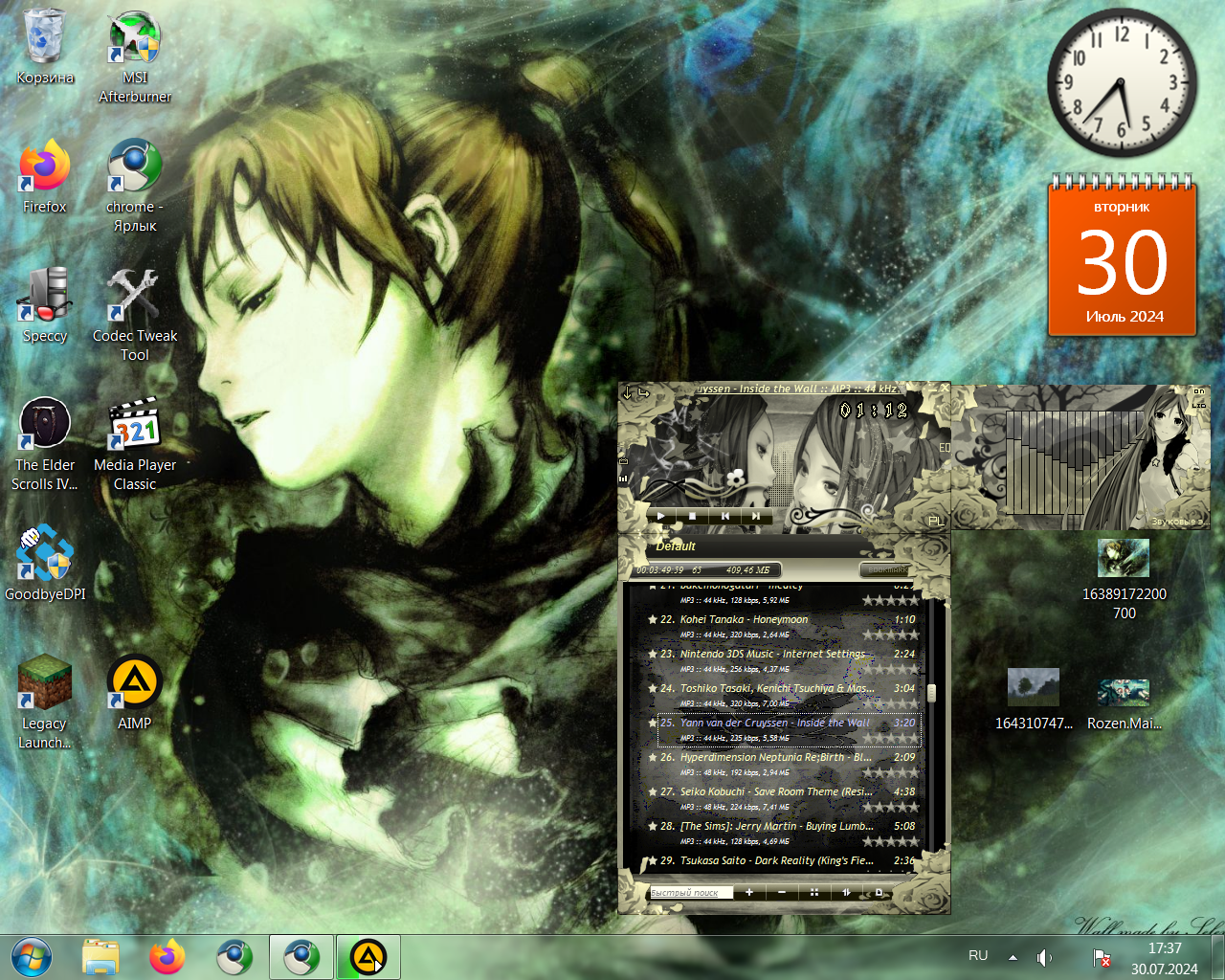Image resolution: width=1225 pixels, height=980 pixels.
Task: Click the calendar gadget showing 30 Июль 2024
Action: [1123, 256]
